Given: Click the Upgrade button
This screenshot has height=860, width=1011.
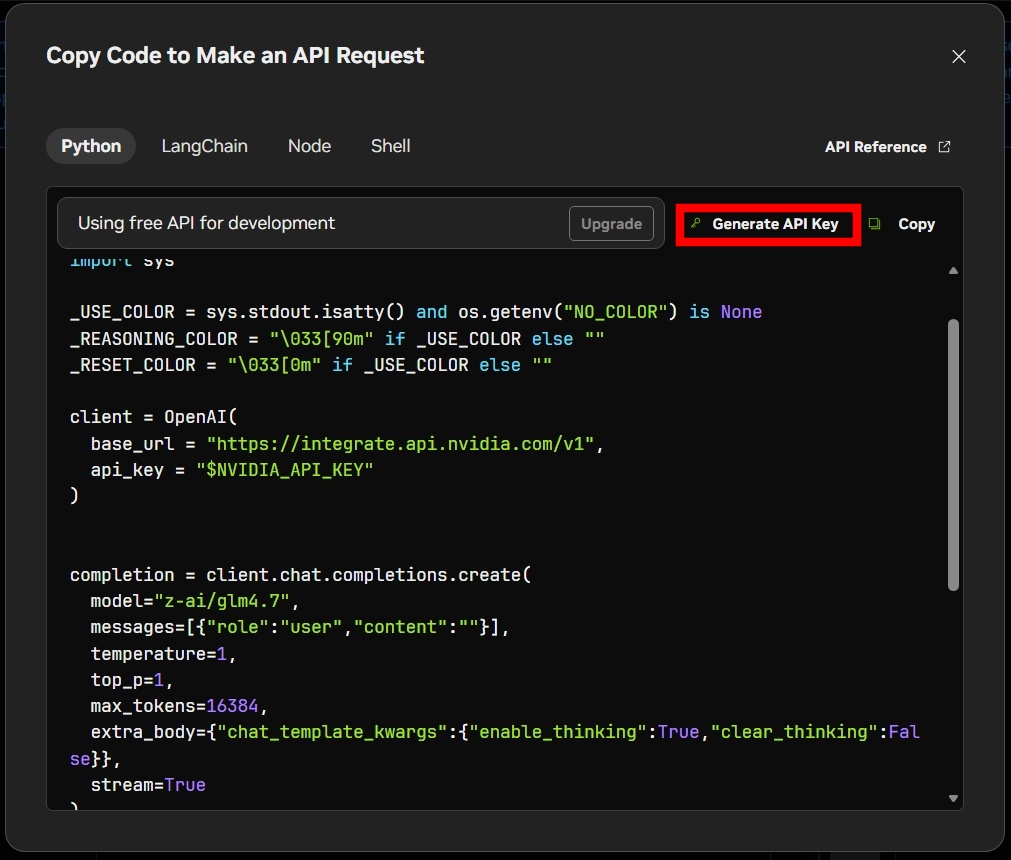Looking at the screenshot, I should (x=611, y=224).
